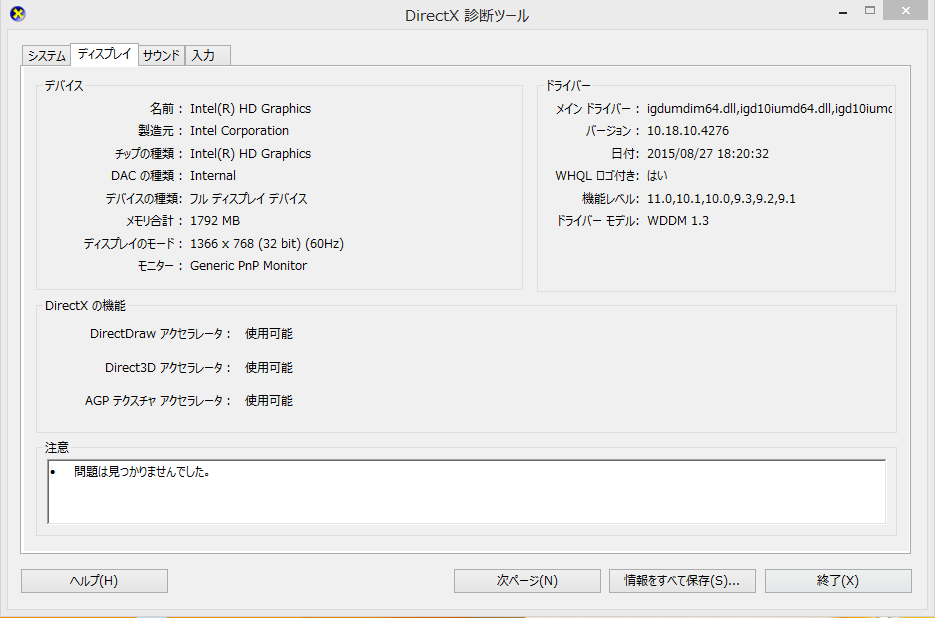Click device type value フル ディスプレイ デバイス

248,198
